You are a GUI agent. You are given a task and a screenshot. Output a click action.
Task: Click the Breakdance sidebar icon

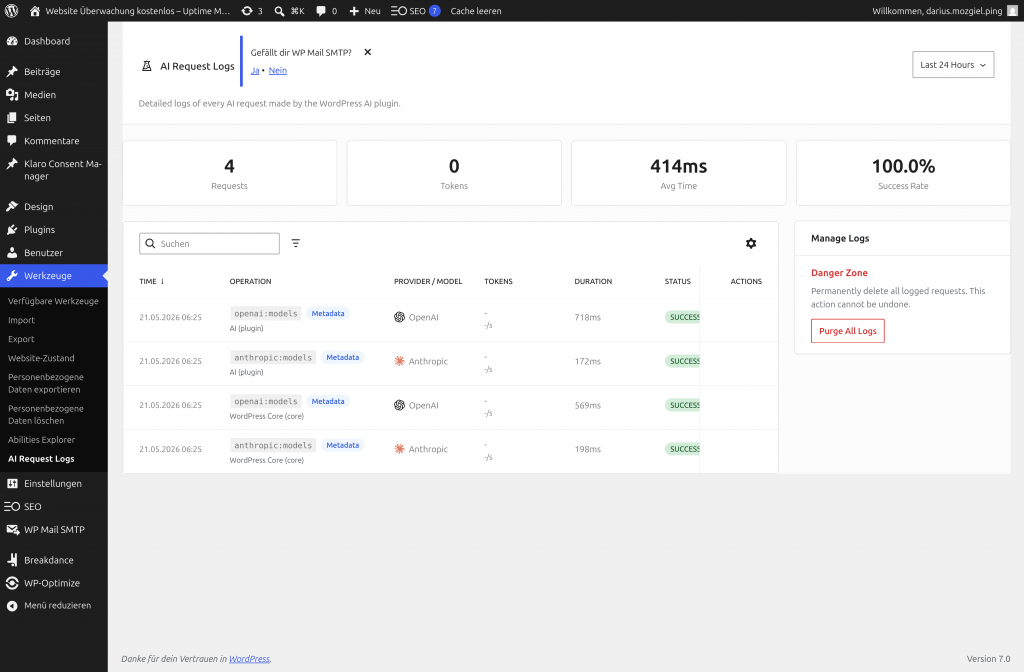(12, 560)
